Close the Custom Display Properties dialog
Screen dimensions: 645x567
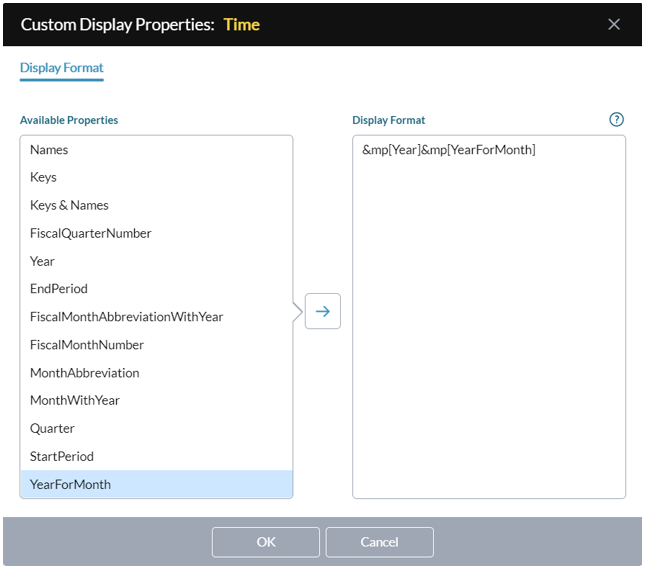[614, 24]
